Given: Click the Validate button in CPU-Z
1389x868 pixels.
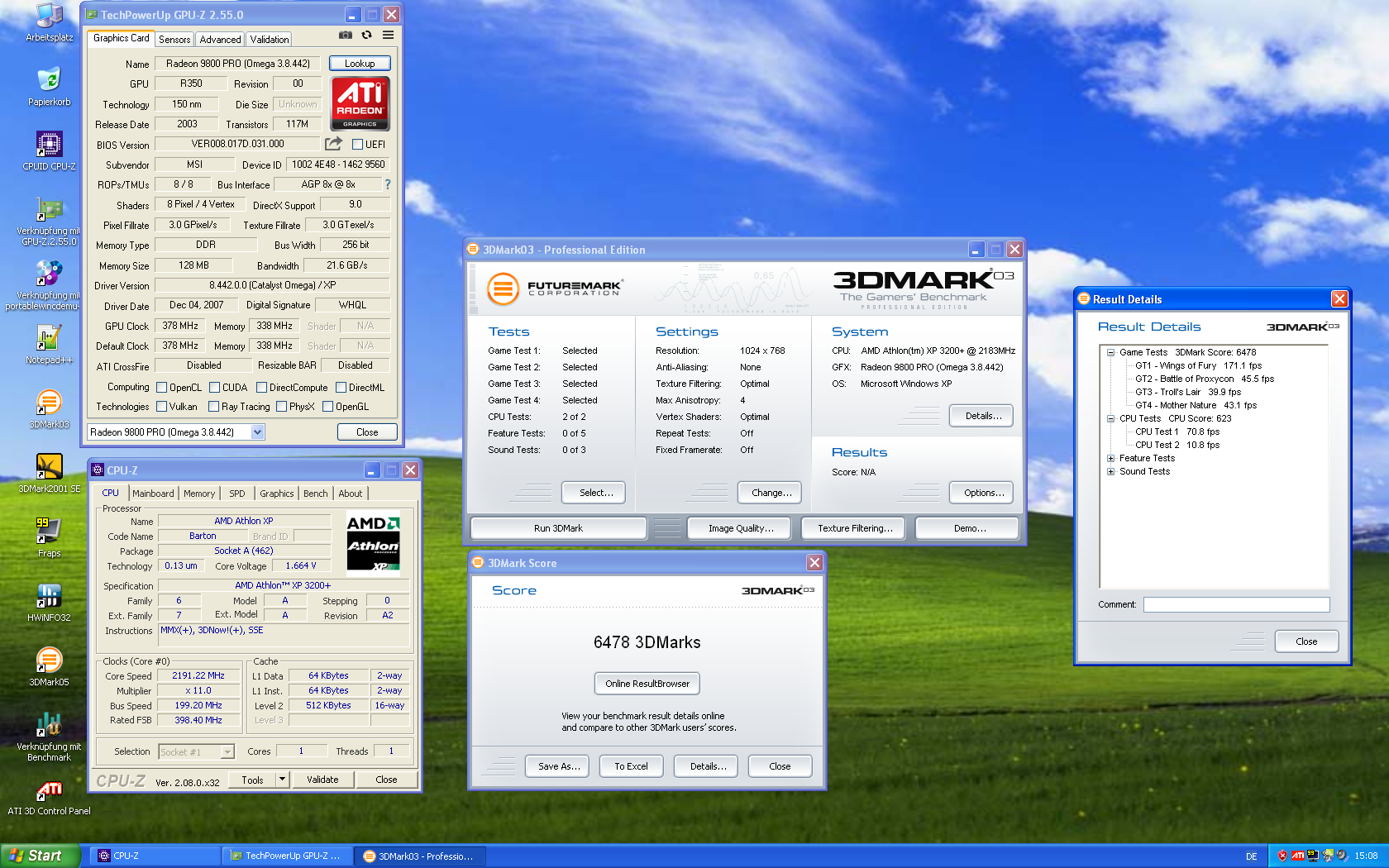Looking at the screenshot, I should [x=322, y=780].
